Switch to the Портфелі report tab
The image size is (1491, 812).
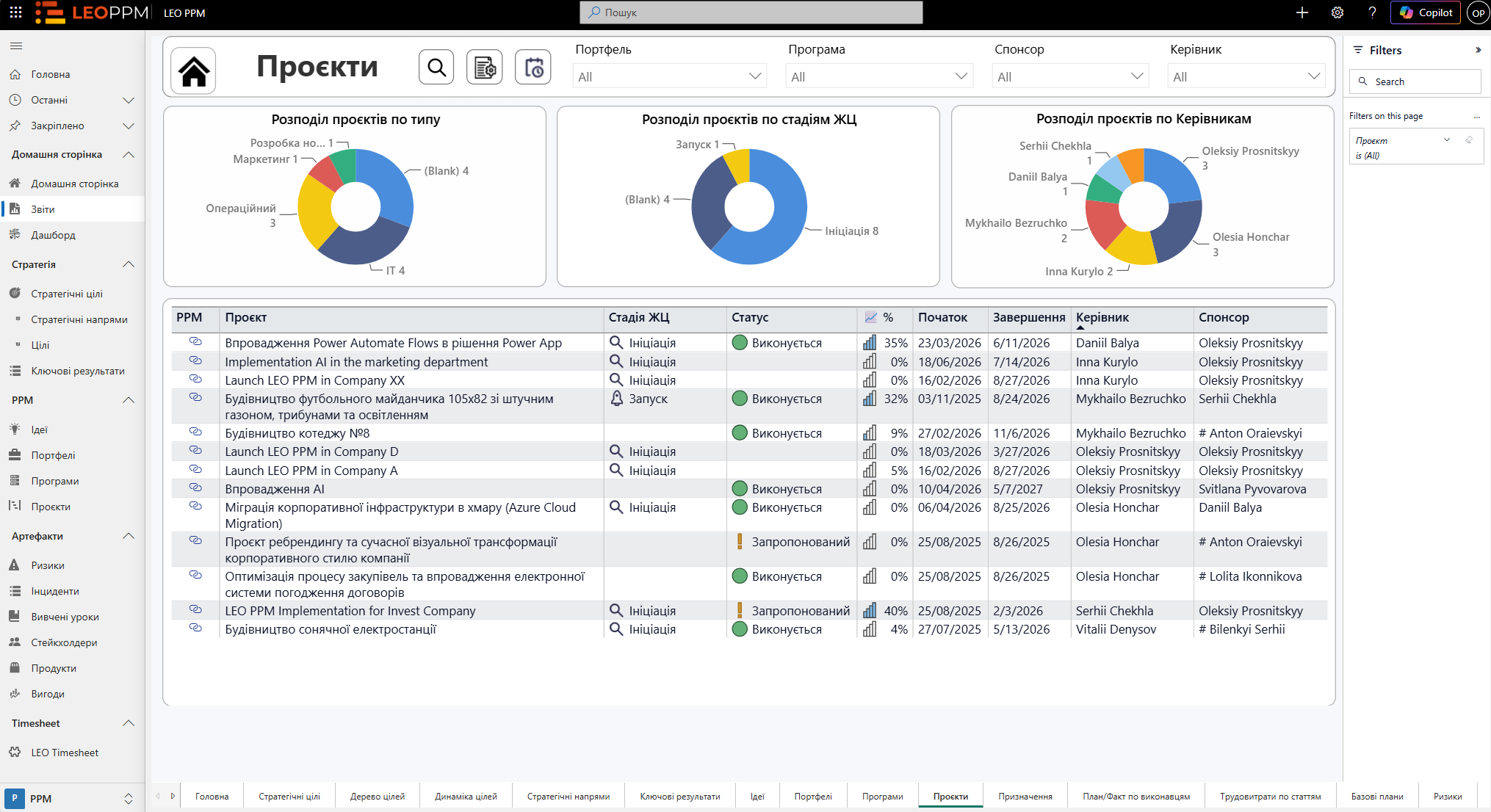pyautogui.click(x=813, y=796)
